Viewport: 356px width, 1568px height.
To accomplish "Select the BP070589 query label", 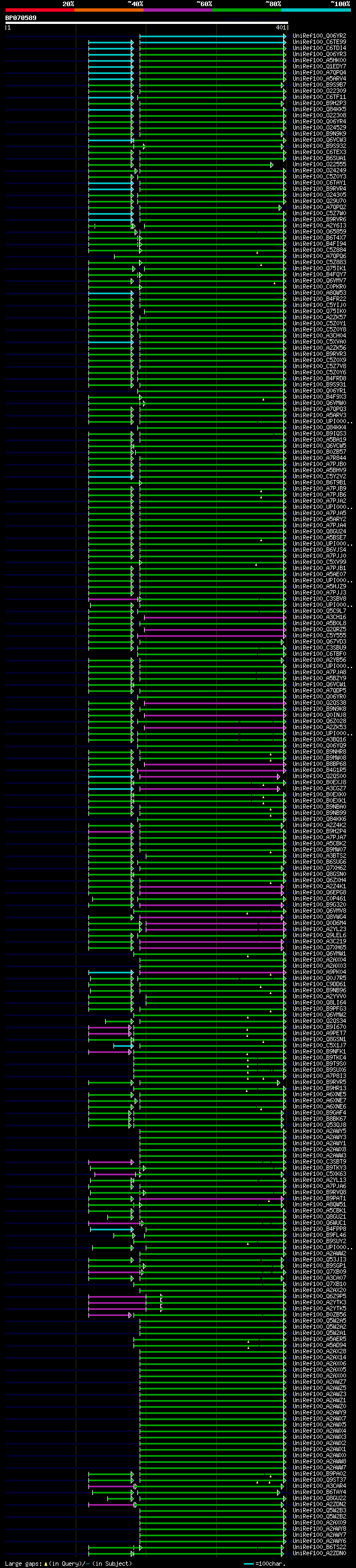I will [x=21, y=18].
